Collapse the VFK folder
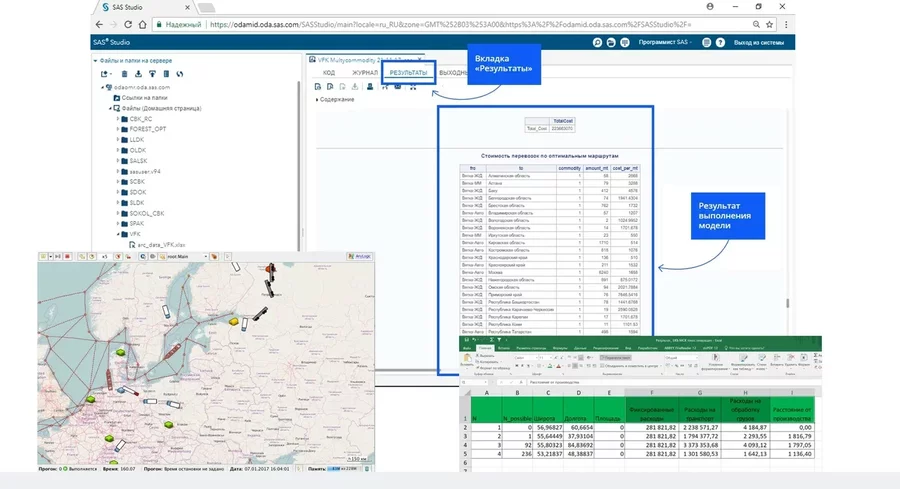Screen dimensions: 900x489 pyautogui.click(x=118, y=234)
